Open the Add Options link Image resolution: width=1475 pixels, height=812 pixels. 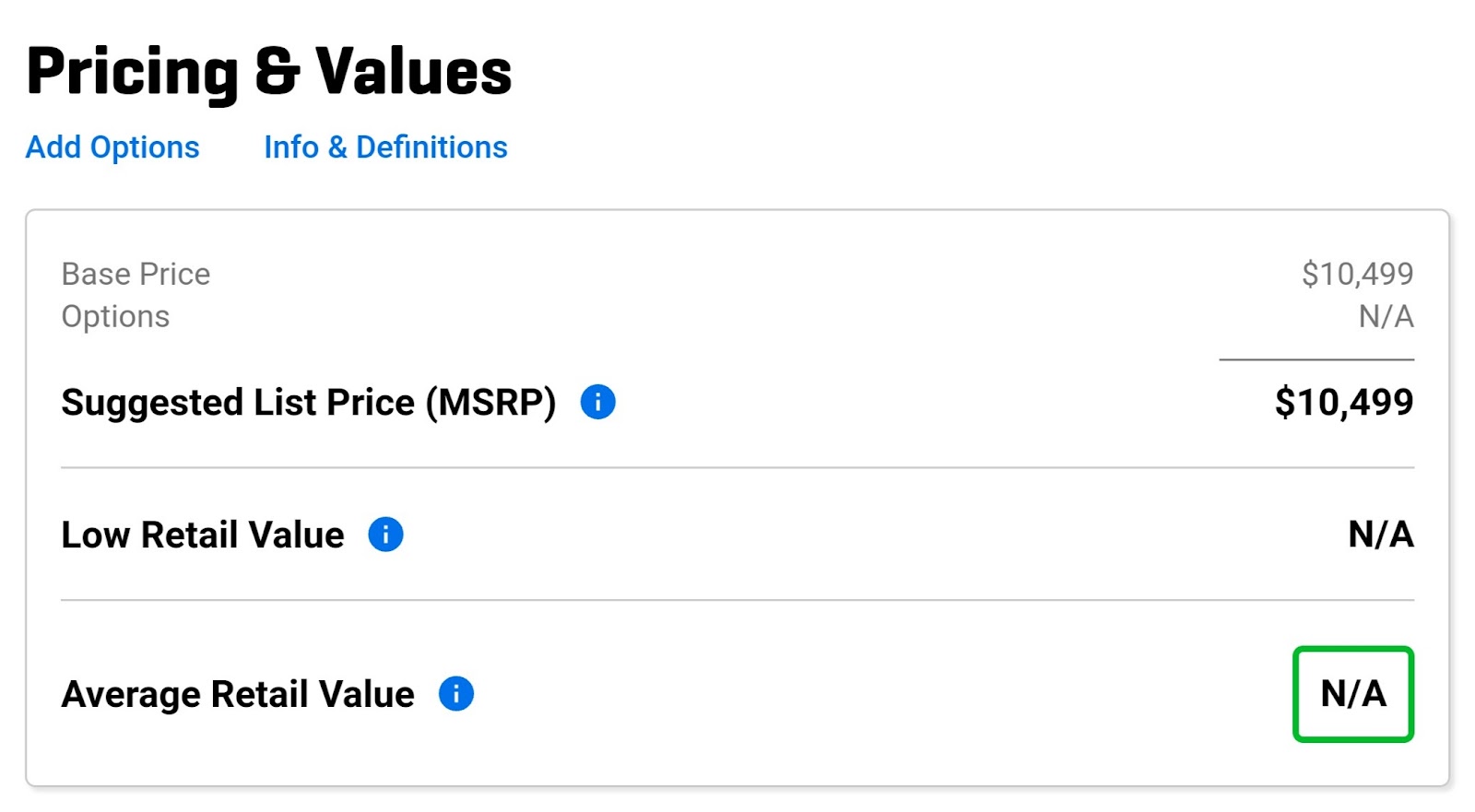point(112,147)
